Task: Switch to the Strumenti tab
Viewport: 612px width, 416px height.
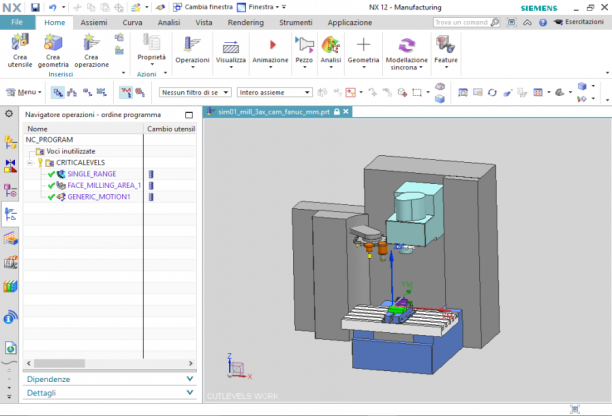Action: (295, 23)
